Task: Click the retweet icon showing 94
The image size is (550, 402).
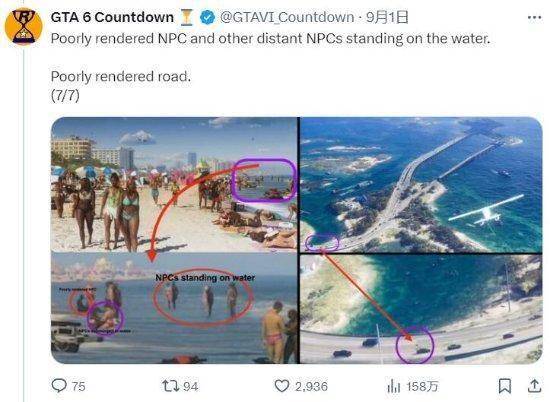Action: pyautogui.click(x=170, y=386)
